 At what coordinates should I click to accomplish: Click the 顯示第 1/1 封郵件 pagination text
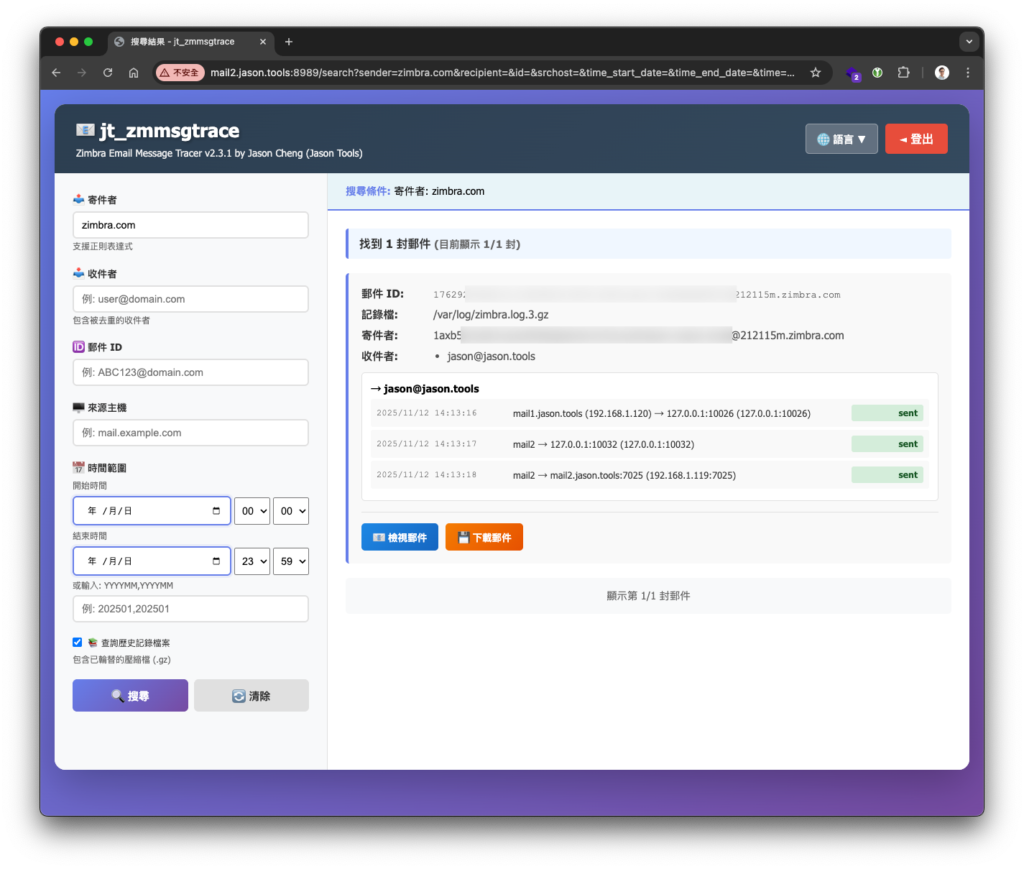point(648,596)
